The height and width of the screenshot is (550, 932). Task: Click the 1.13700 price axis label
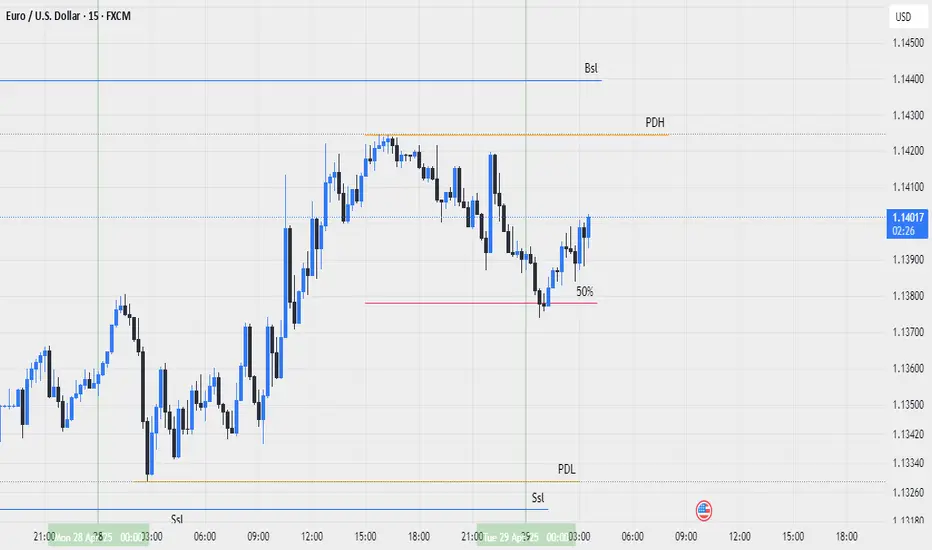[908, 332]
